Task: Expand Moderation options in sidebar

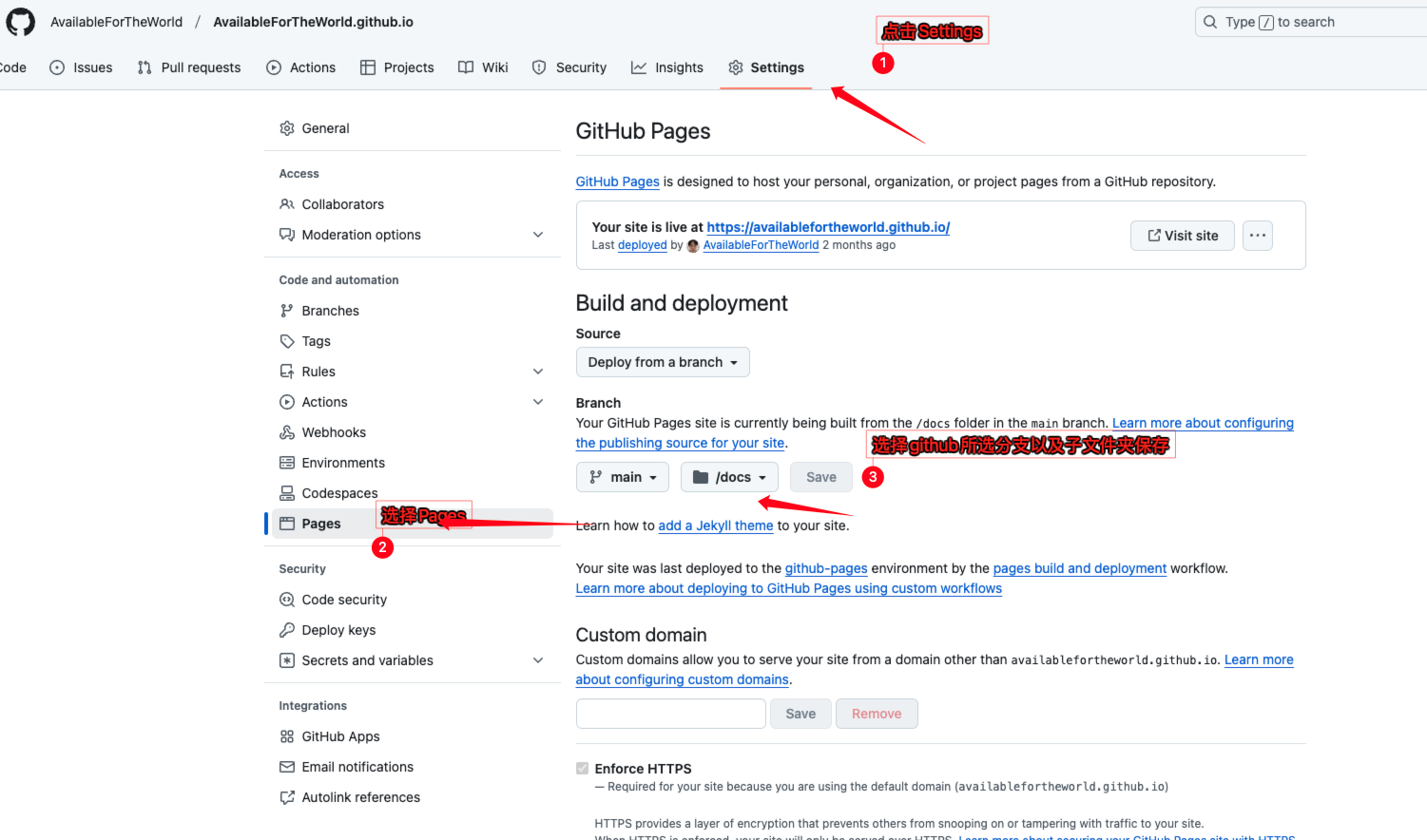Action: point(538,235)
